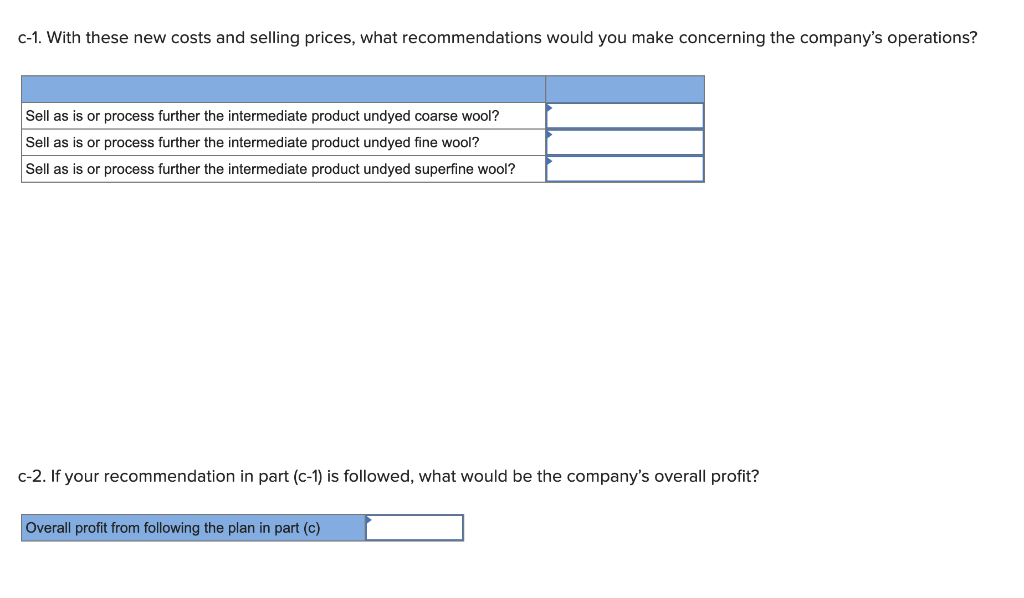1024x598 pixels.
Task: Click inside the recommendations answer table
Action: click(x=362, y=128)
